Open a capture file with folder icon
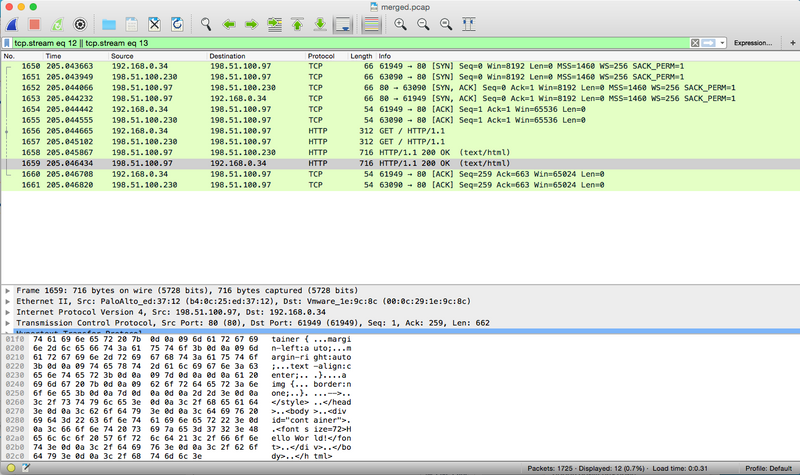Image resolution: width=800 pixels, height=475 pixels. pyautogui.click(x=109, y=23)
